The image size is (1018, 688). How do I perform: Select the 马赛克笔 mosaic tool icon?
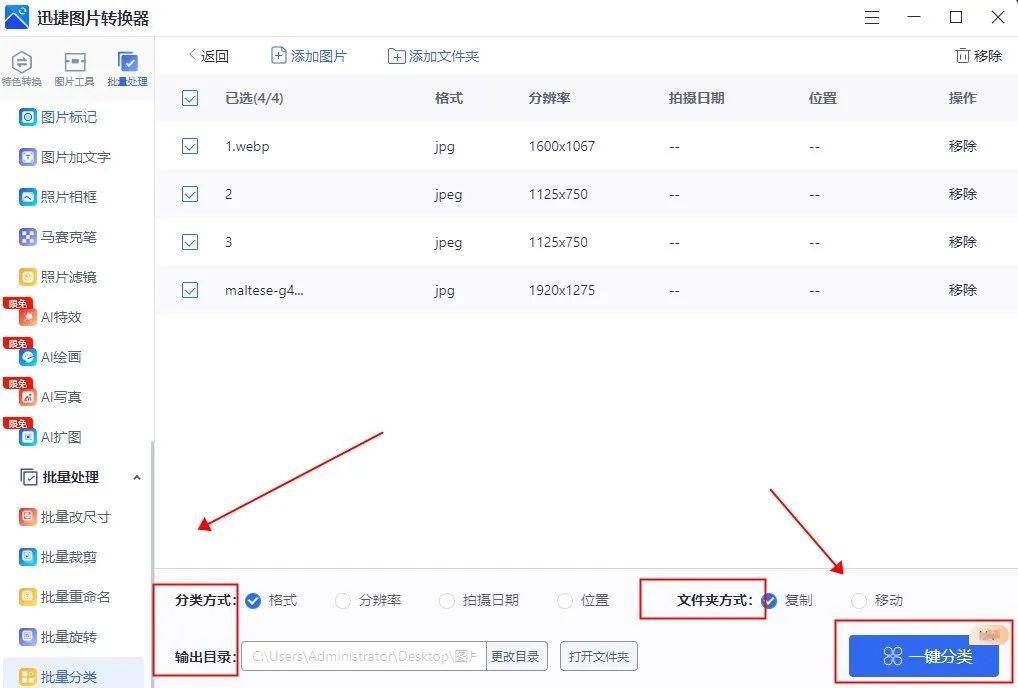(28, 237)
